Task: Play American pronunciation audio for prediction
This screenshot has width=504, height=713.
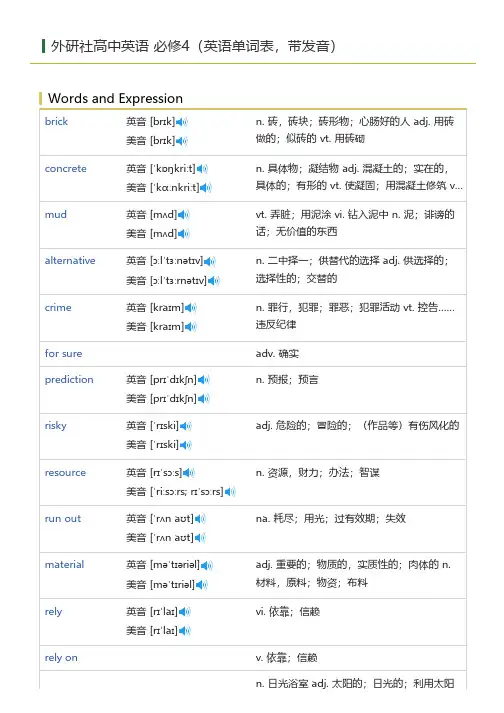Action: pyautogui.click(x=203, y=399)
